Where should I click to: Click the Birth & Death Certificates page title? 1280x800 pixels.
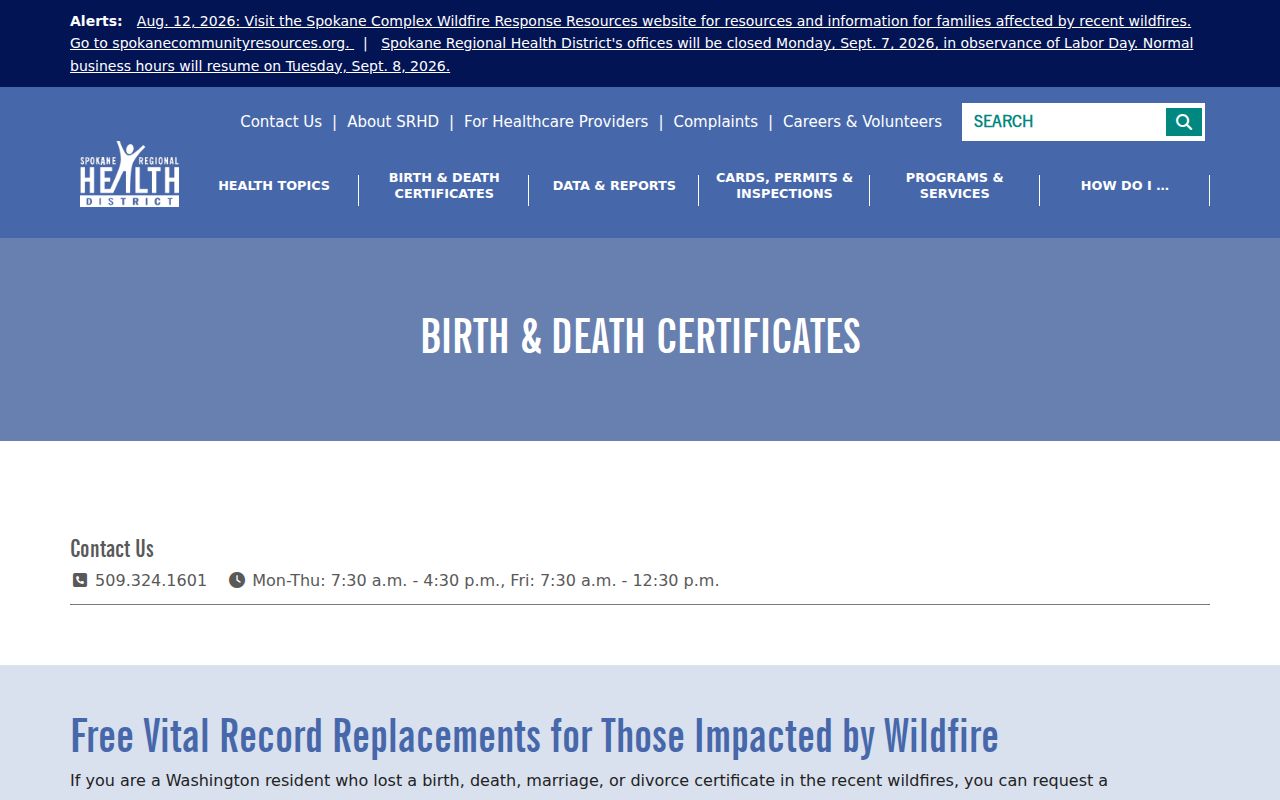(640, 337)
